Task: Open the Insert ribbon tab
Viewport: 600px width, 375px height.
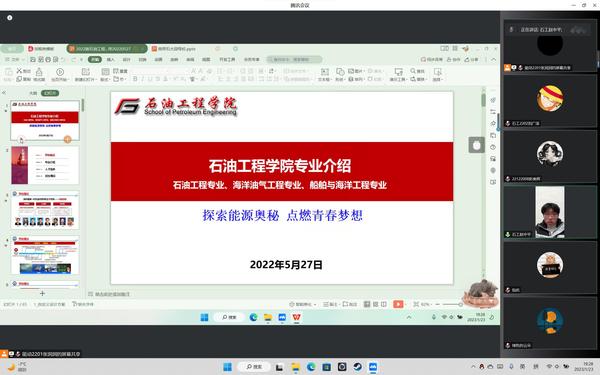Action: click(111, 59)
